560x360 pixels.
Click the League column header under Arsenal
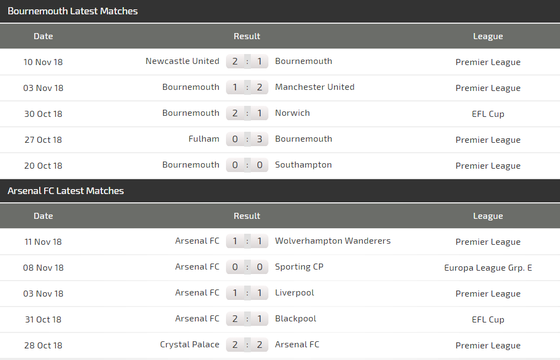[x=488, y=216]
